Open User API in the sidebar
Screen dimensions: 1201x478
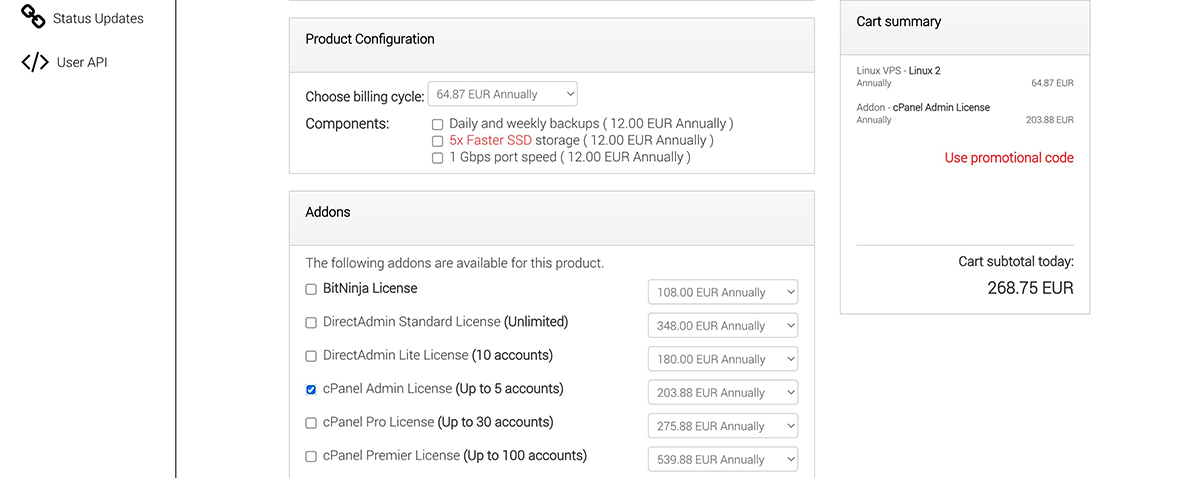click(x=82, y=62)
